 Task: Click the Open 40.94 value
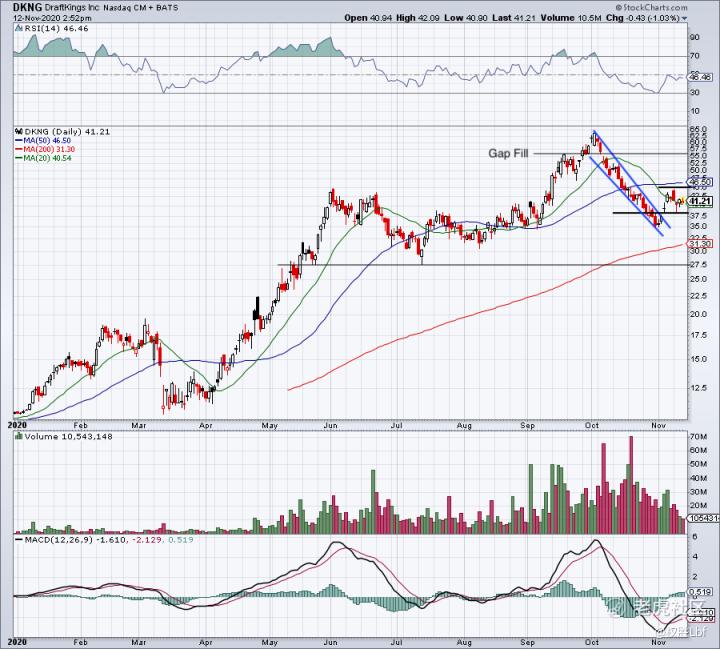click(368, 18)
